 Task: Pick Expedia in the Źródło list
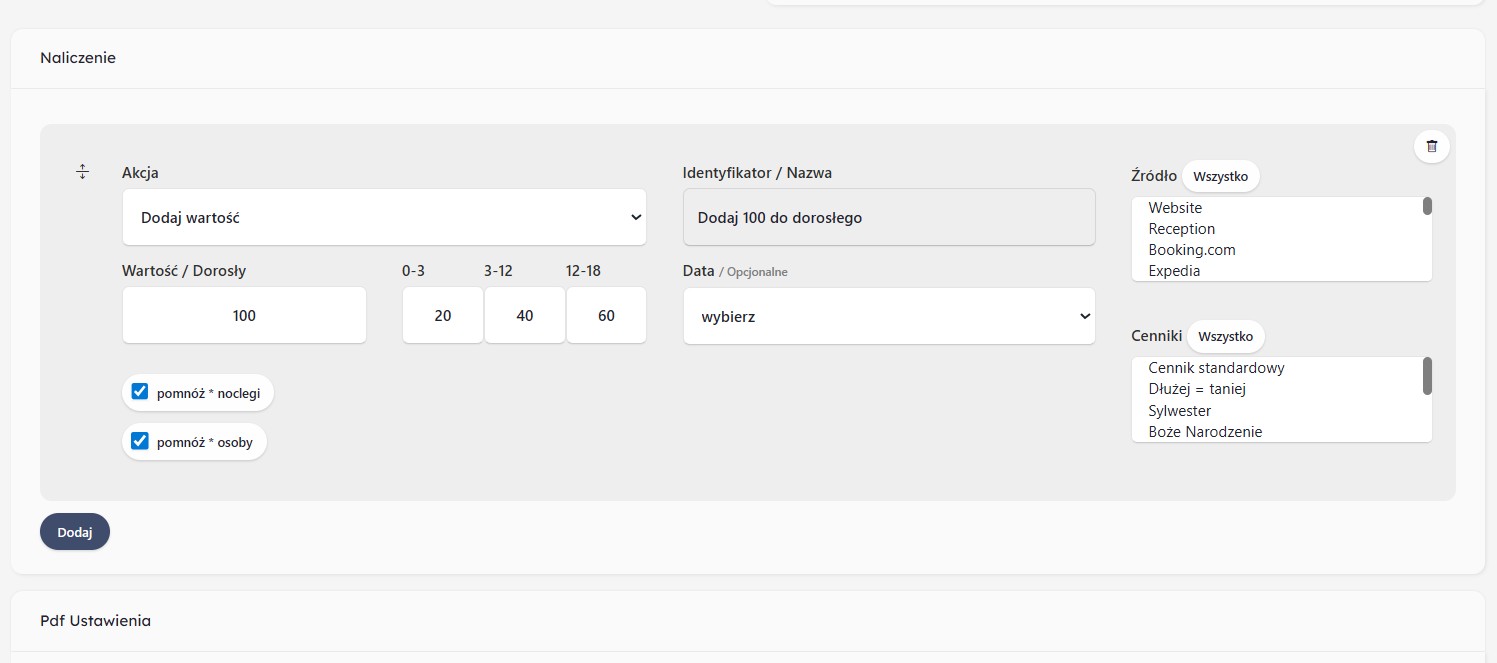pyautogui.click(x=1174, y=271)
